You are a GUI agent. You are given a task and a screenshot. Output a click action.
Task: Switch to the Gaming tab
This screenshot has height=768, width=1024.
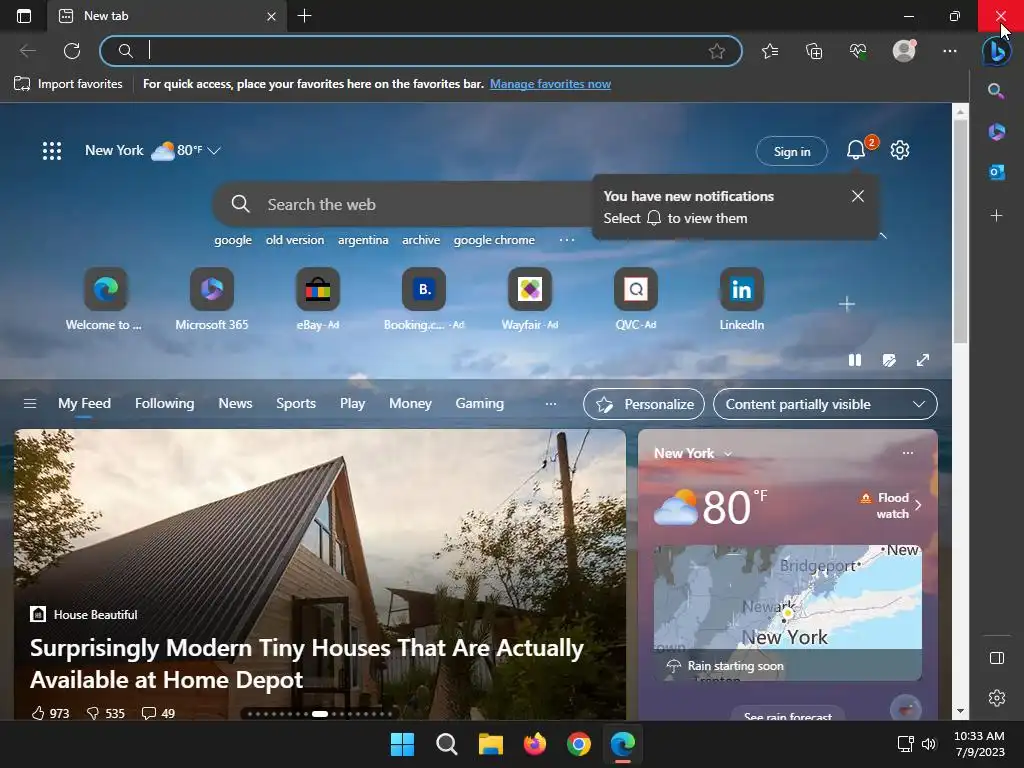[479, 404]
